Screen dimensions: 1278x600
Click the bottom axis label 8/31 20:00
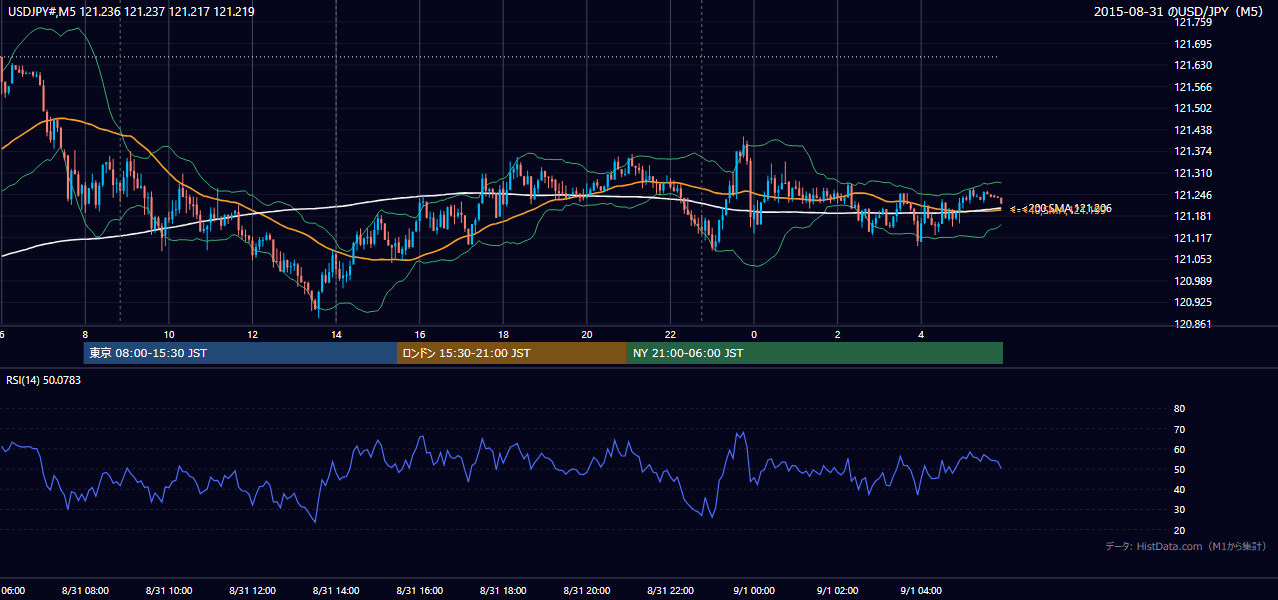587,591
